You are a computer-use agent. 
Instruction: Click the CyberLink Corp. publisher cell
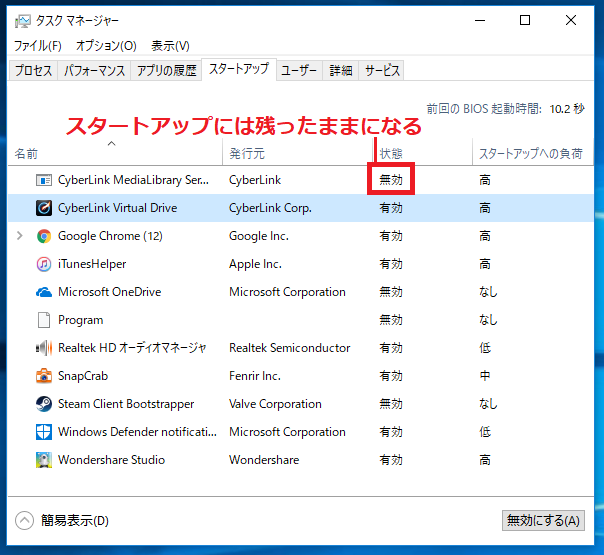click(x=270, y=208)
